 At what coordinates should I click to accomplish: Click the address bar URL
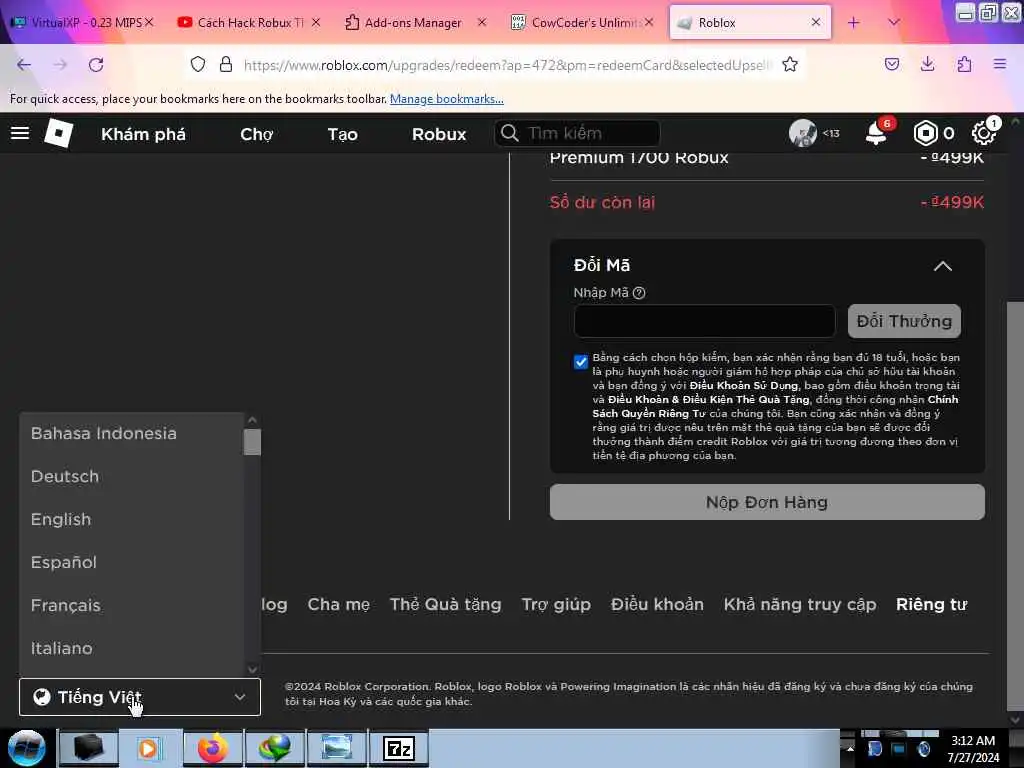pyautogui.click(x=507, y=65)
